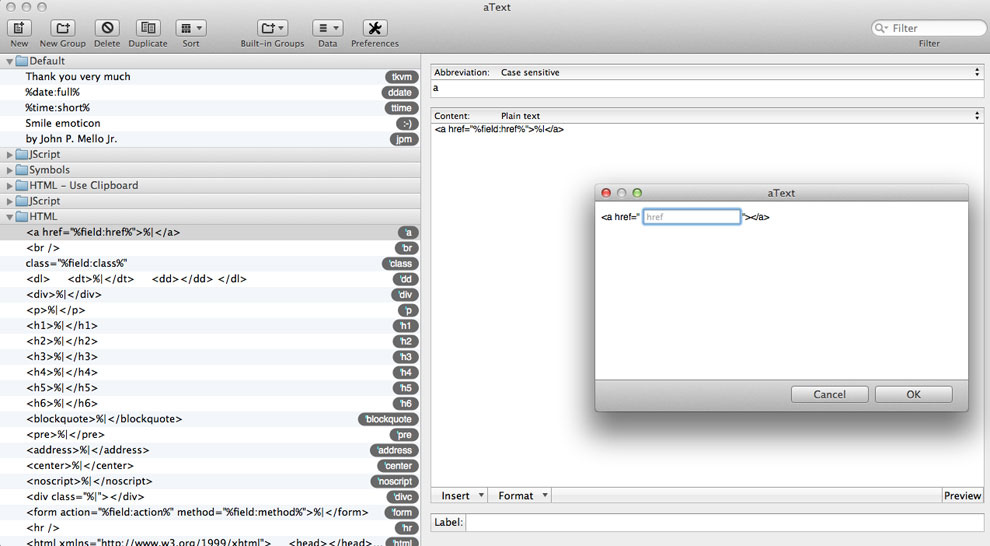
Task: Close the aText dialog with red button
Action: click(x=606, y=193)
